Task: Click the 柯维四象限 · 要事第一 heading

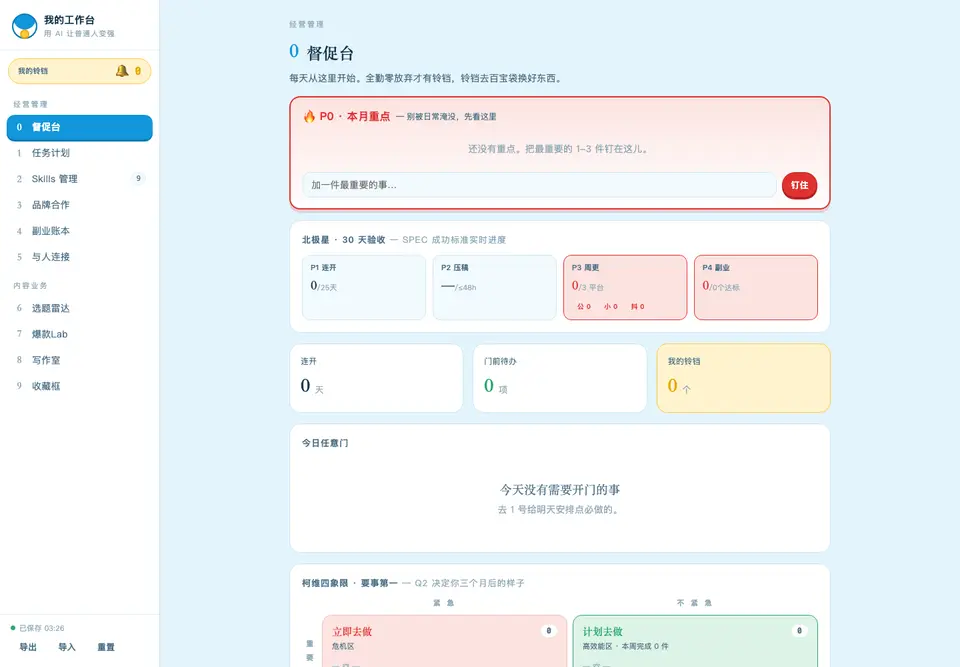Action: [349, 583]
